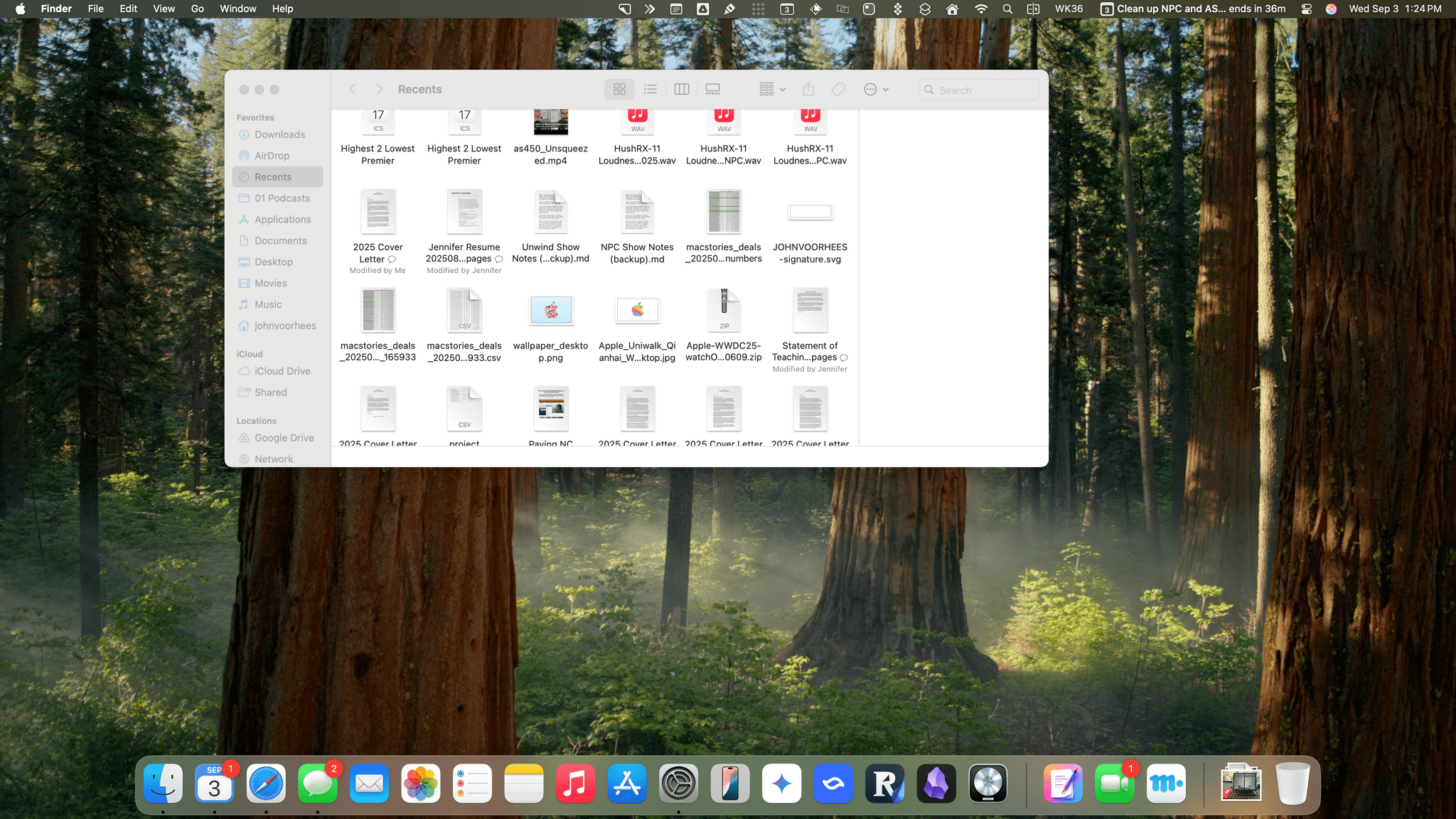Screen dimensions: 1456x819
Task: Open Network in the sidebar
Action: tap(277, 459)
